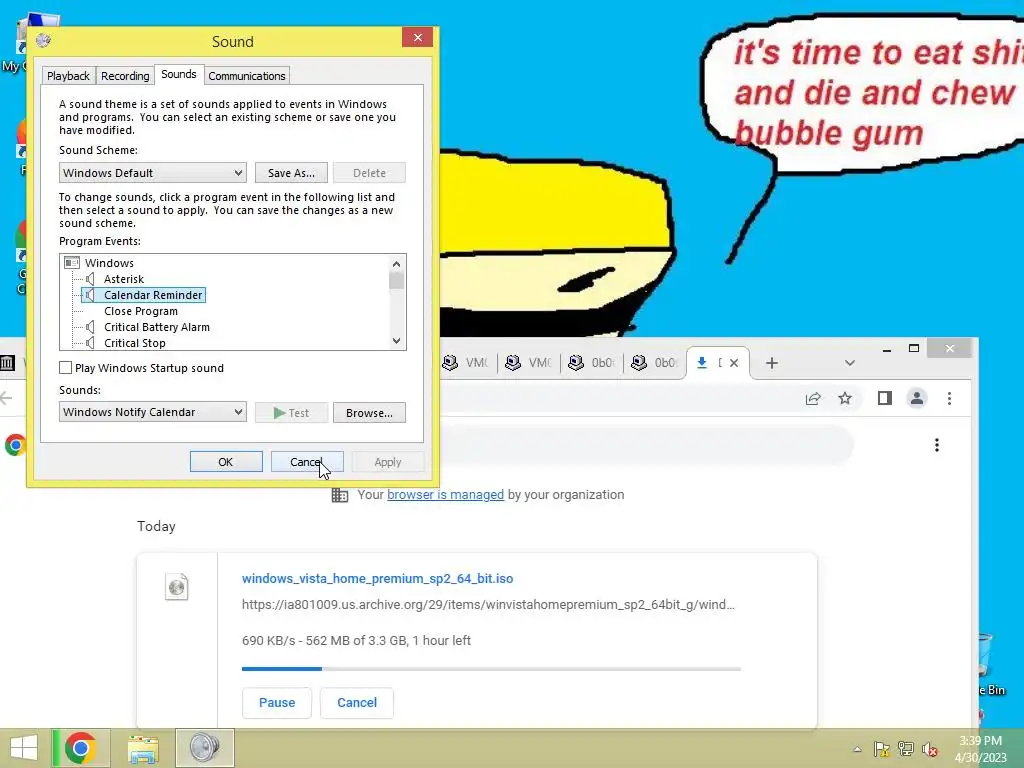The height and width of the screenshot is (768, 1024).
Task: Click the Save As... button
Action: (291, 173)
